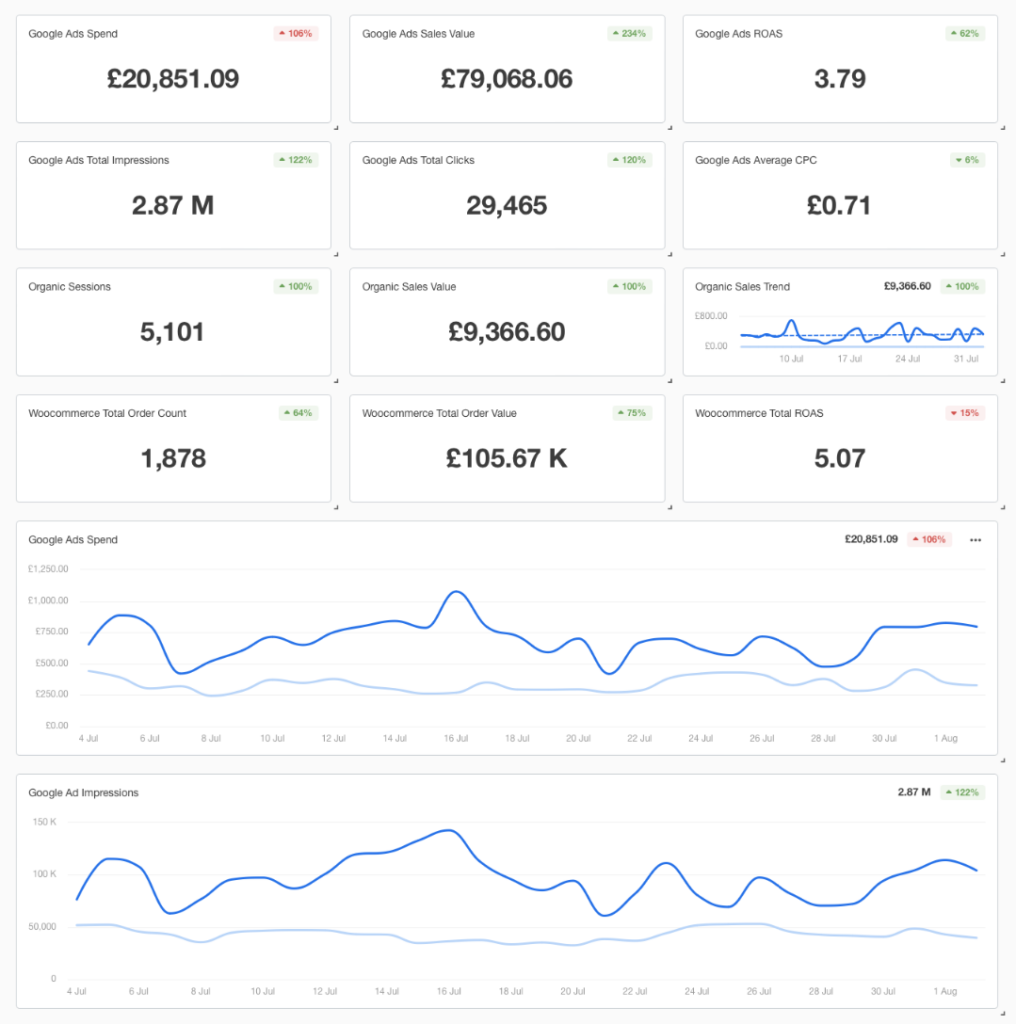The height and width of the screenshot is (1024, 1016).
Task: Grab the resize handle of the Google Ads Spend chart
Action: coord(1002,760)
